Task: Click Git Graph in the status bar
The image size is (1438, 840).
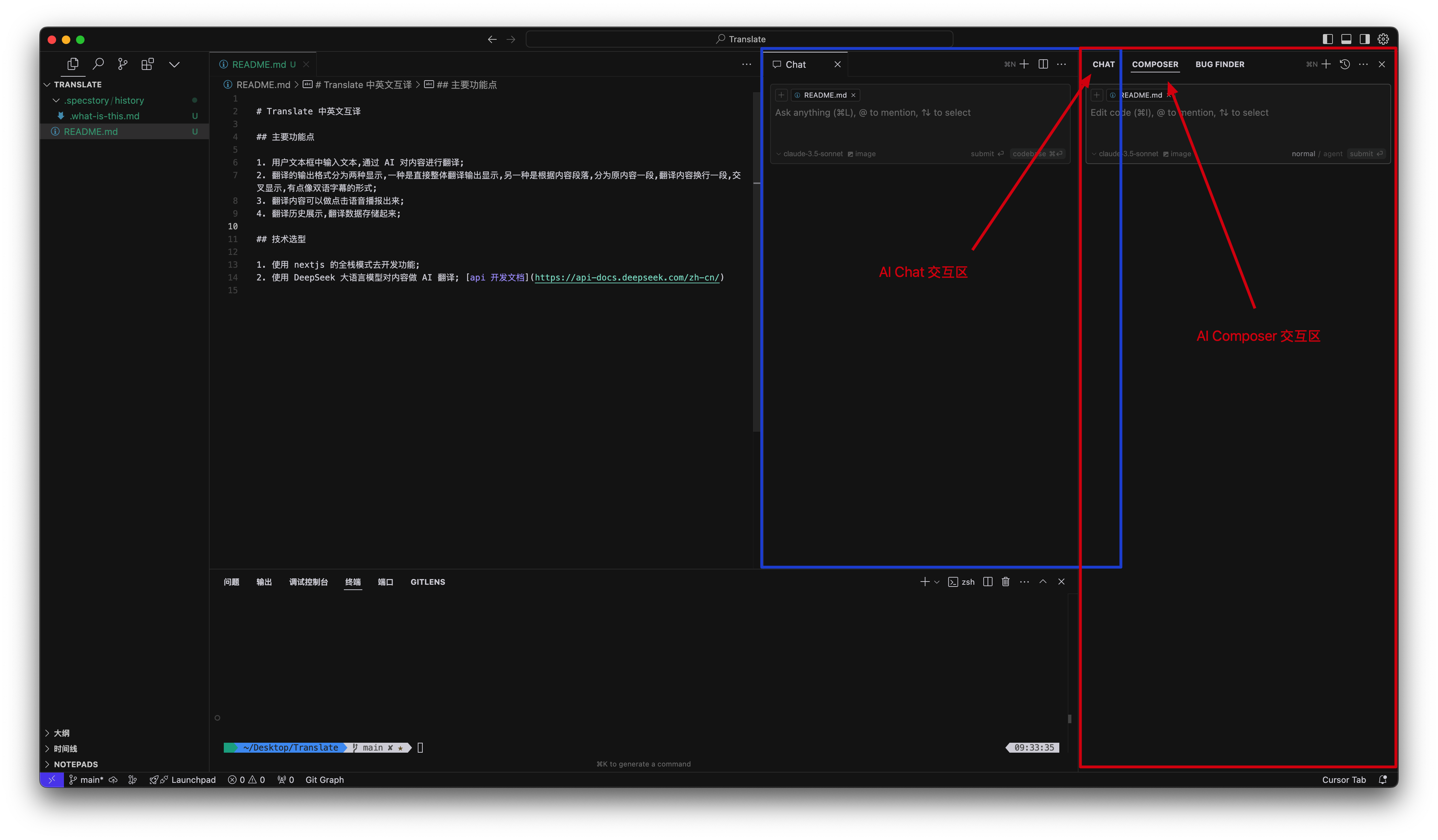Action: pos(324,780)
